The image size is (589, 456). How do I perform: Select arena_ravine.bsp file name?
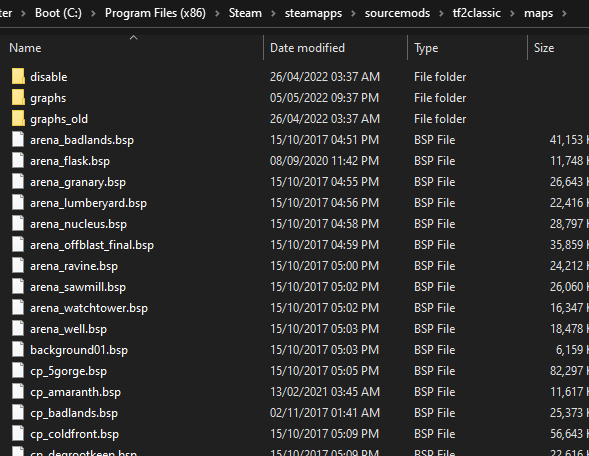coord(74,266)
